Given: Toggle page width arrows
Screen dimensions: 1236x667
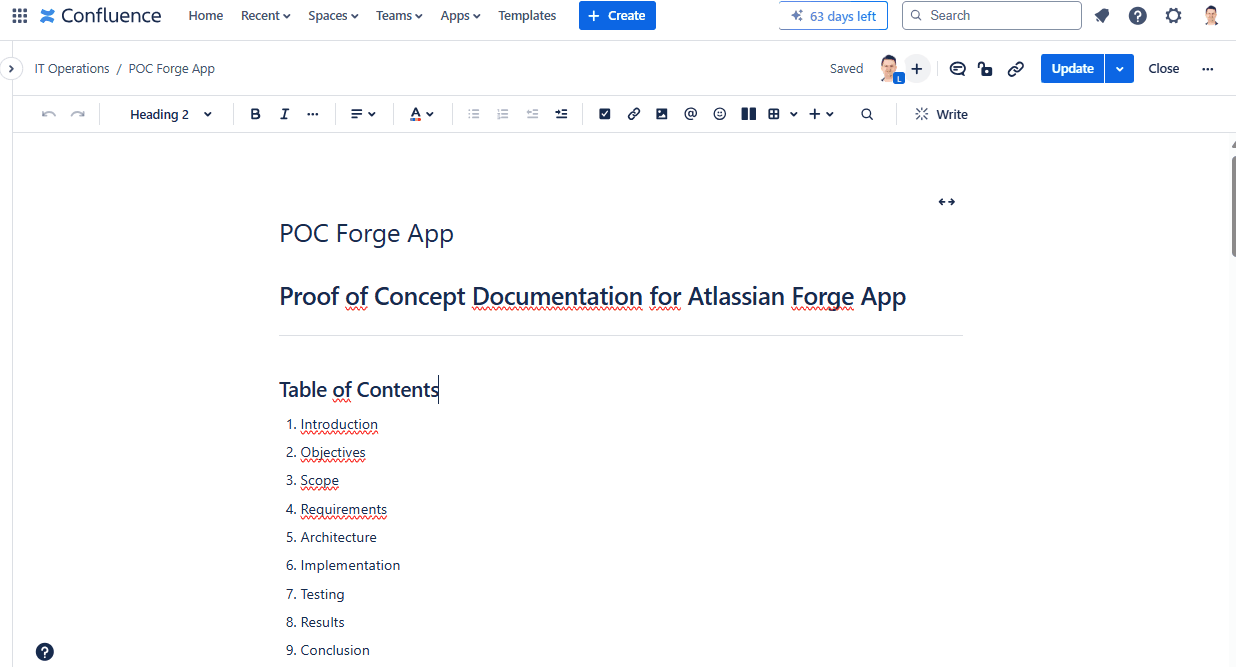Looking at the screenshot, I should tap(946, 202).
